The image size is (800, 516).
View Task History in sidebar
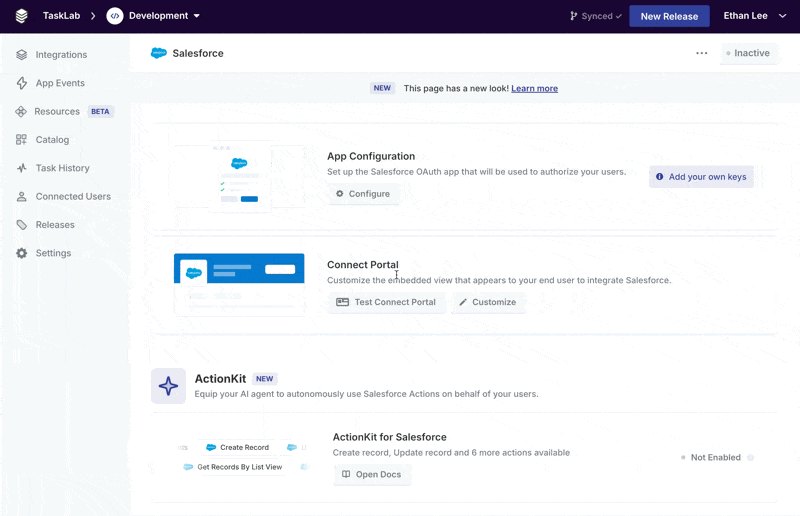click(x=62, y=168)
